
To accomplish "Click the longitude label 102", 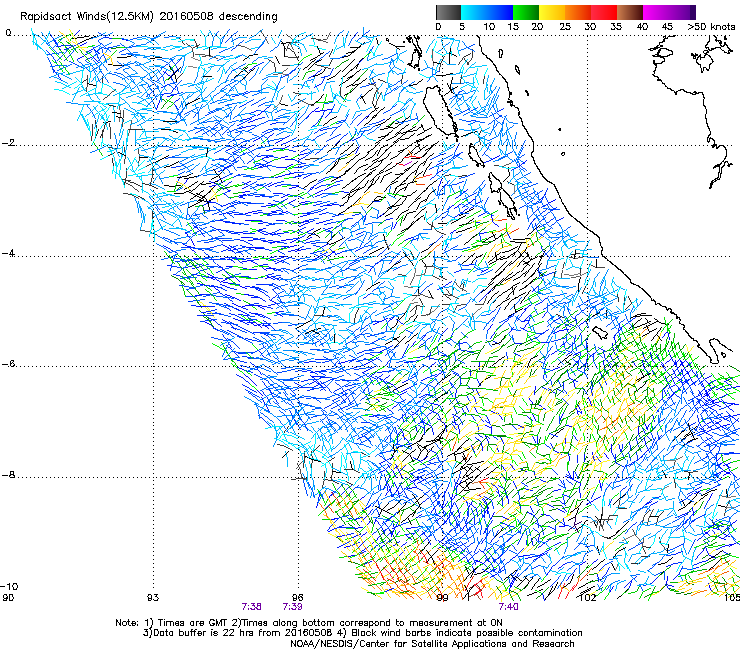I will (x=588, y=598).
